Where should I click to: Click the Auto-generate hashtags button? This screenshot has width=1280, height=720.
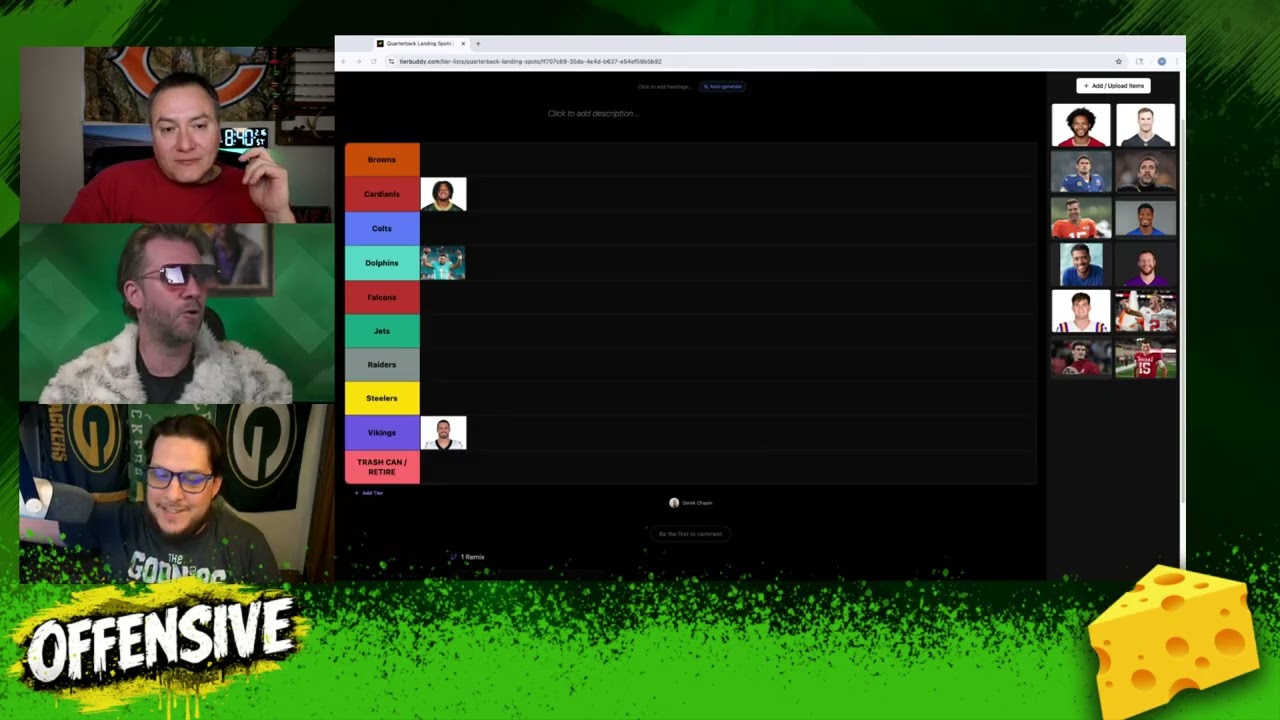coord(723,86)
